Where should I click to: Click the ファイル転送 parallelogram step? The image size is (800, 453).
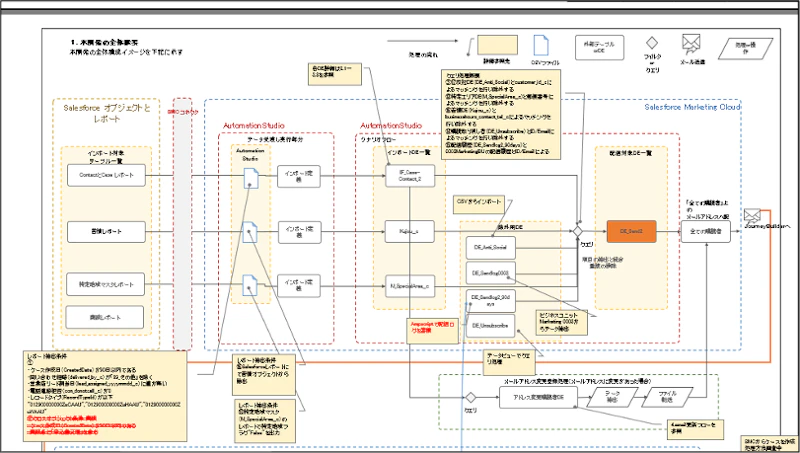pyautogui.click(x=667, y=397)
